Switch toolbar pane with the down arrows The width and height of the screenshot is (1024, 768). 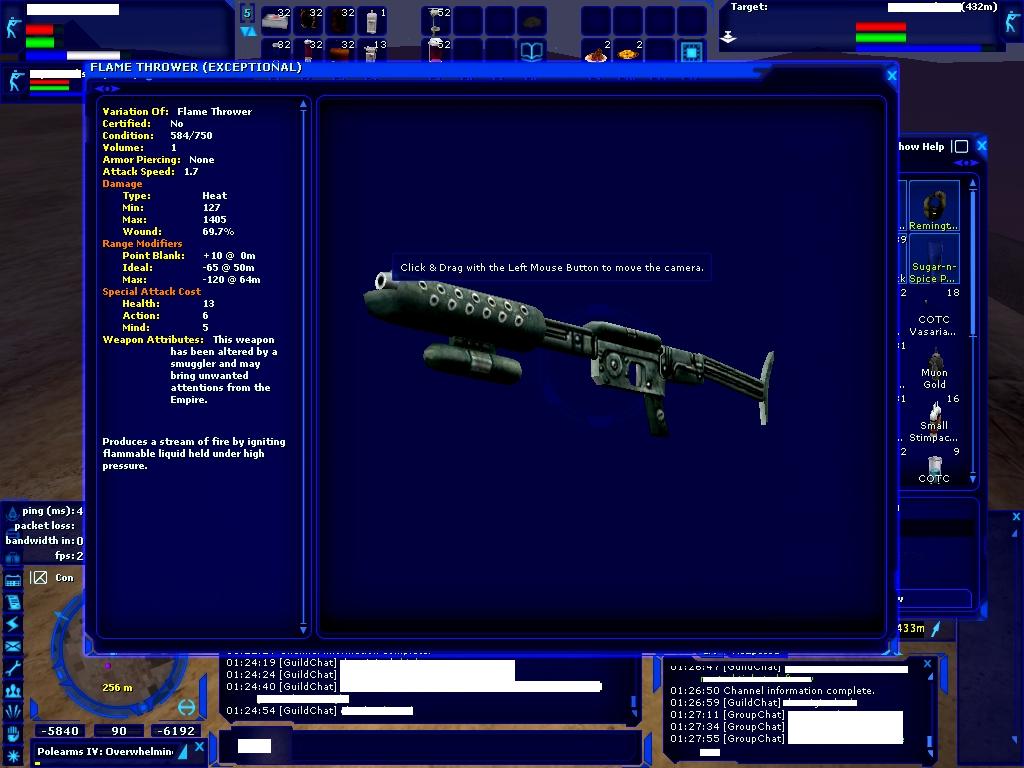click(248, 31)
